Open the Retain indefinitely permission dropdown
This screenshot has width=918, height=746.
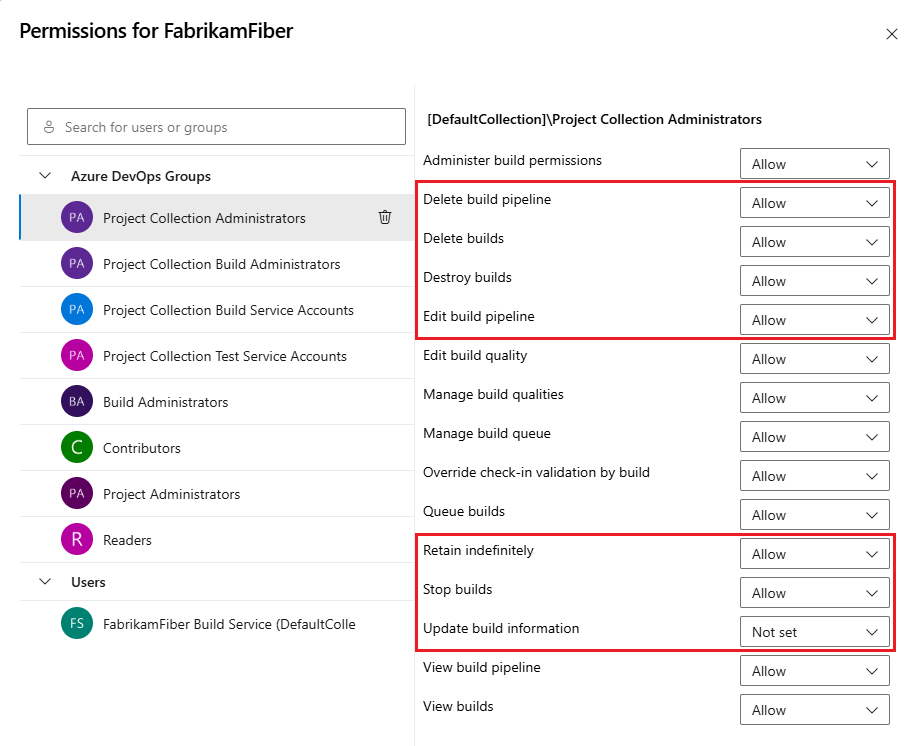pyautogui.click(x=814, y=553)
